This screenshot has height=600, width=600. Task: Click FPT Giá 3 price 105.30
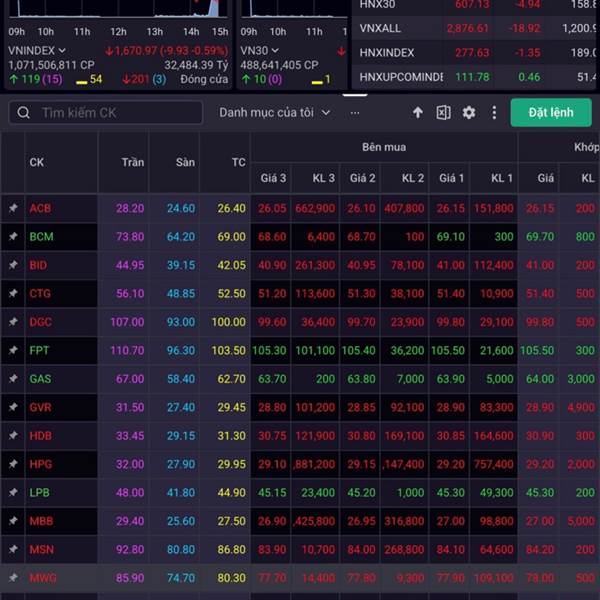(269, 350)
